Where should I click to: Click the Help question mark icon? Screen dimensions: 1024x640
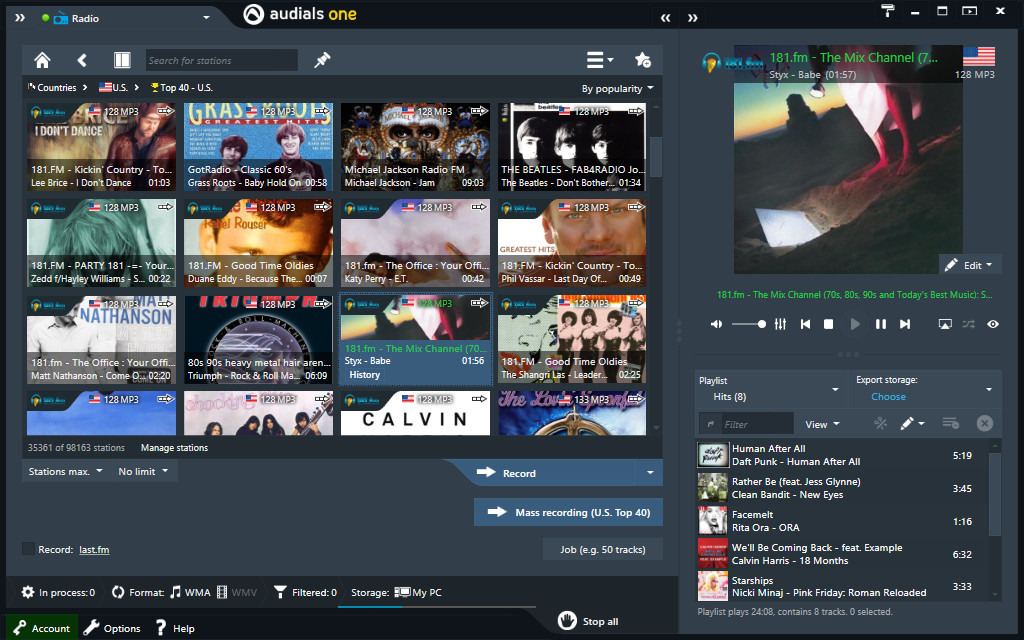[160, 628]
